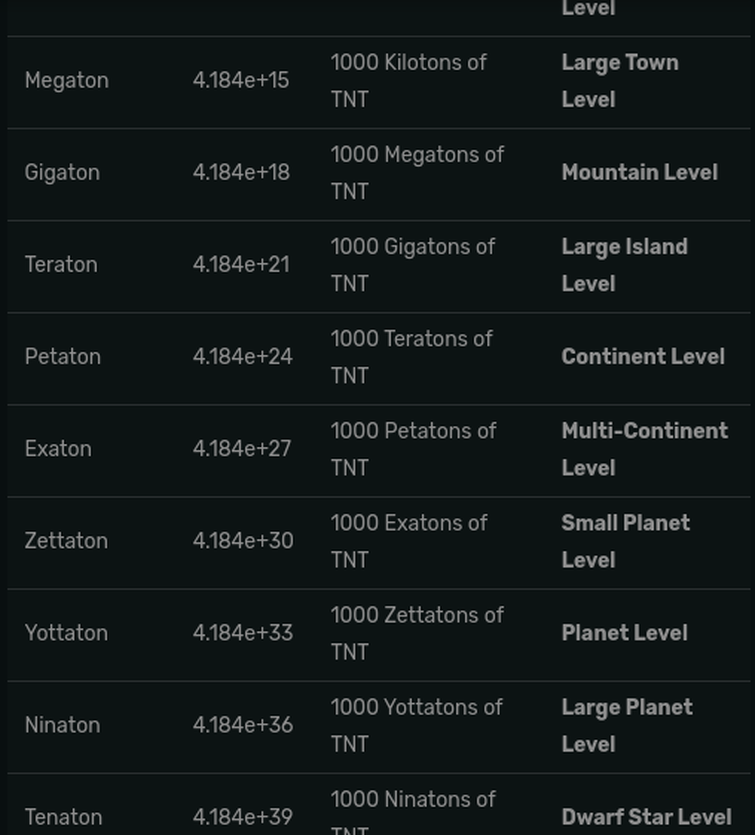
Task: Open the Dwarf Star Level link
Action: click(x=646, y=817)
